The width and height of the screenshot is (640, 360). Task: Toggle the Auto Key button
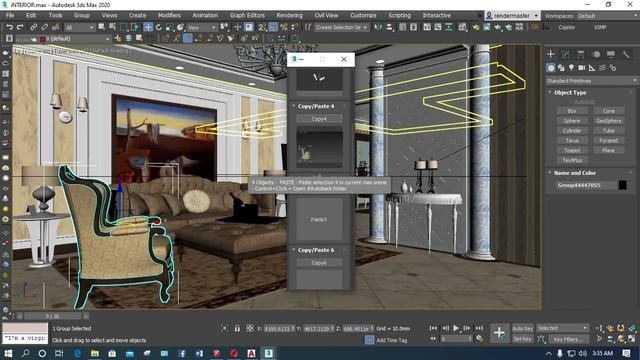coord(522,328)
